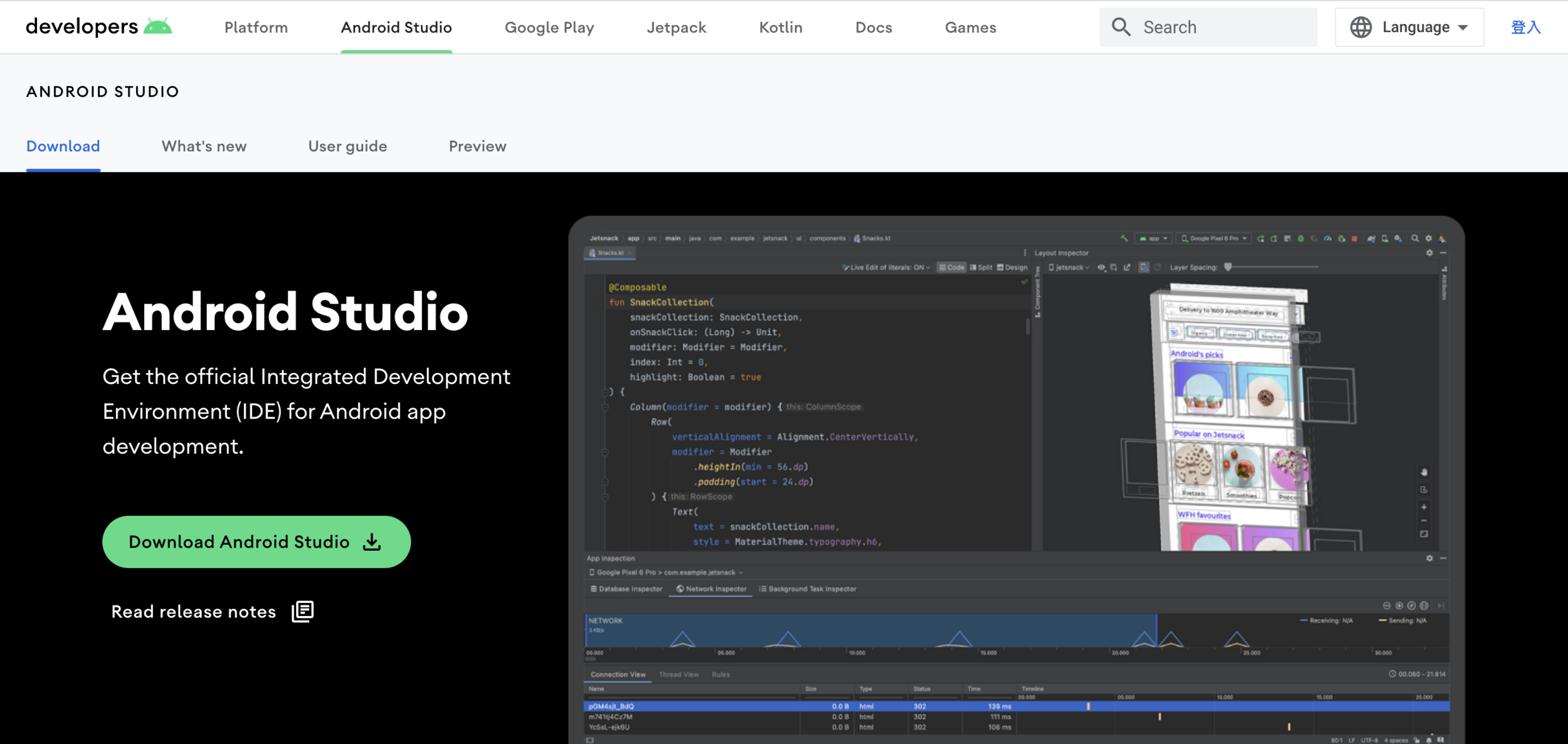Click the release notes document icon
The width and height of the screenshot is (1568, 744).
(x=302, y=611)
